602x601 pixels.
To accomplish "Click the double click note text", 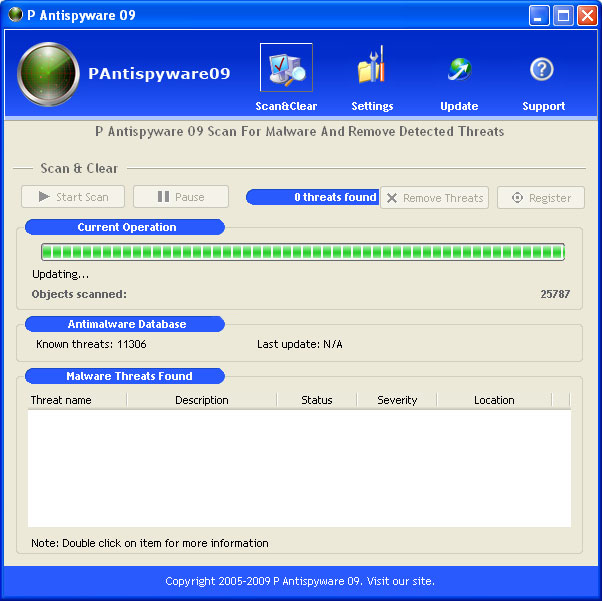I will click(x=150, y=543).
